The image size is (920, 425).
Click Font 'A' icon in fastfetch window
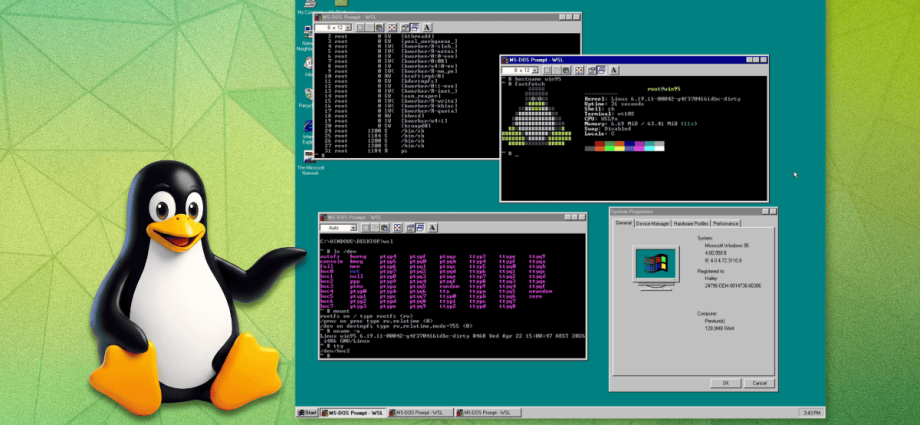pyautogui.click(x=614, y=70)
